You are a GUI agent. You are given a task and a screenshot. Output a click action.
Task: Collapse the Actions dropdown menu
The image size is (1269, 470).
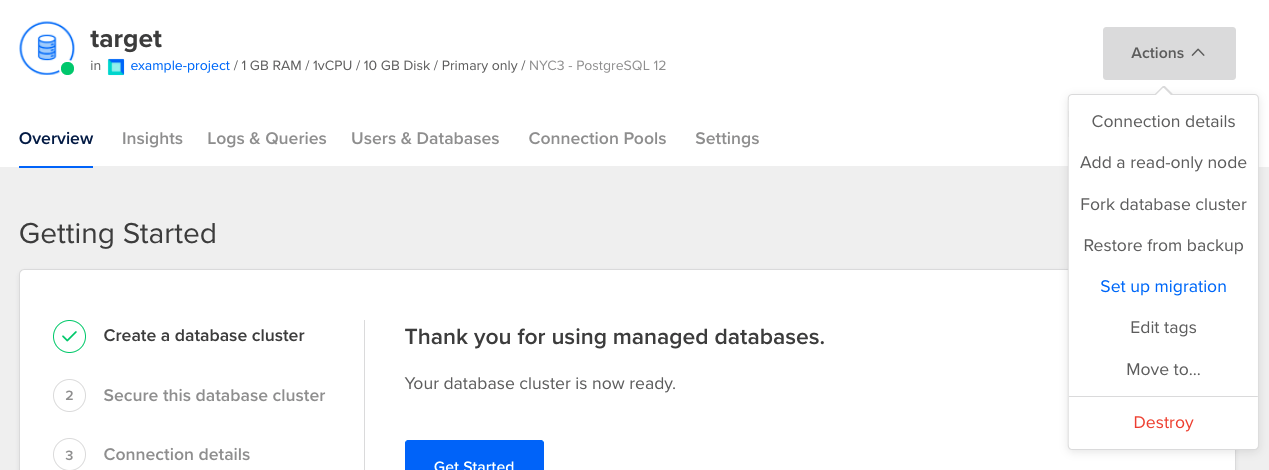coord(1169,53)
